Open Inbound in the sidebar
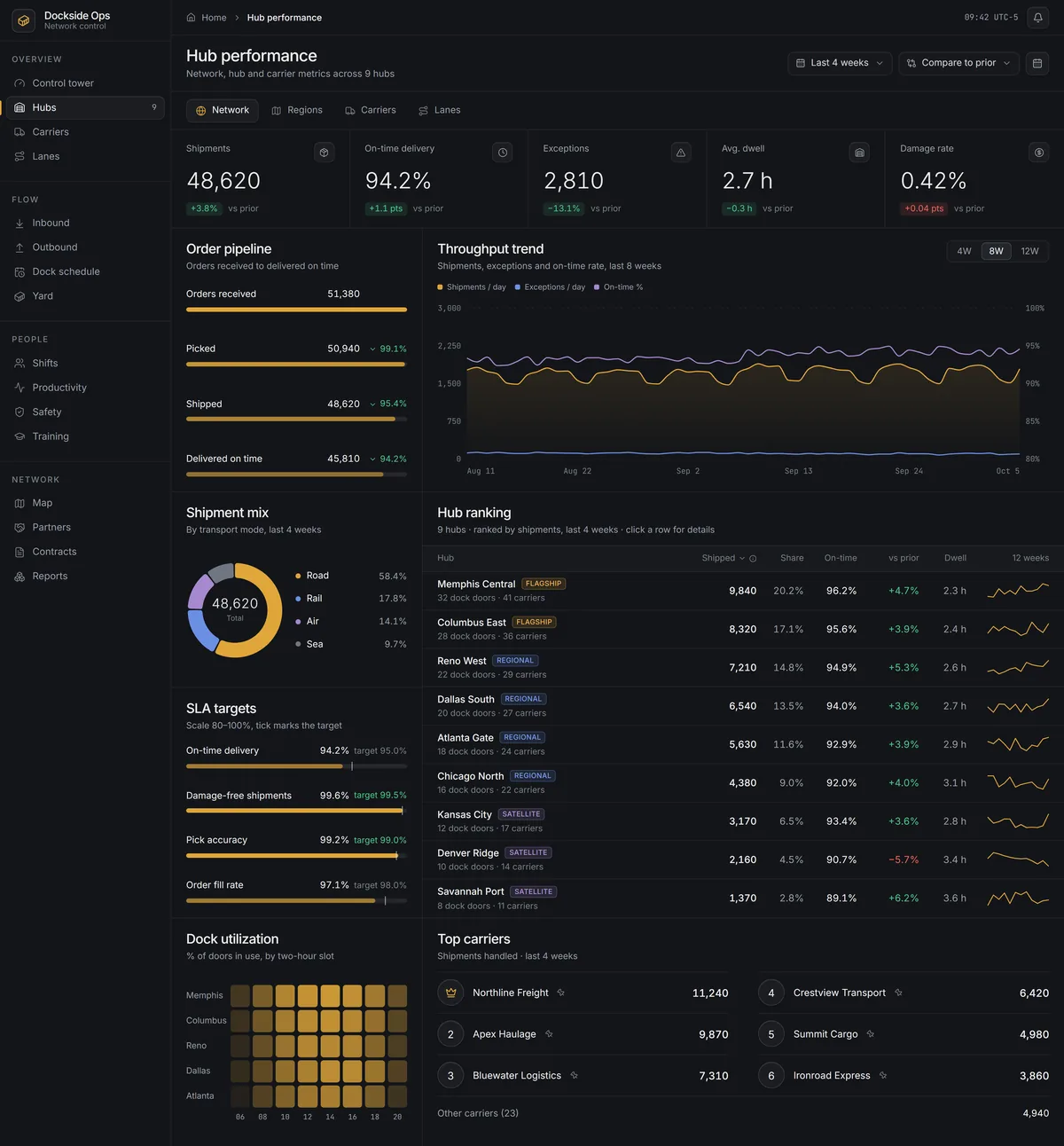The width and height of the screenshot is (1064, 1146). pos(85,223)
